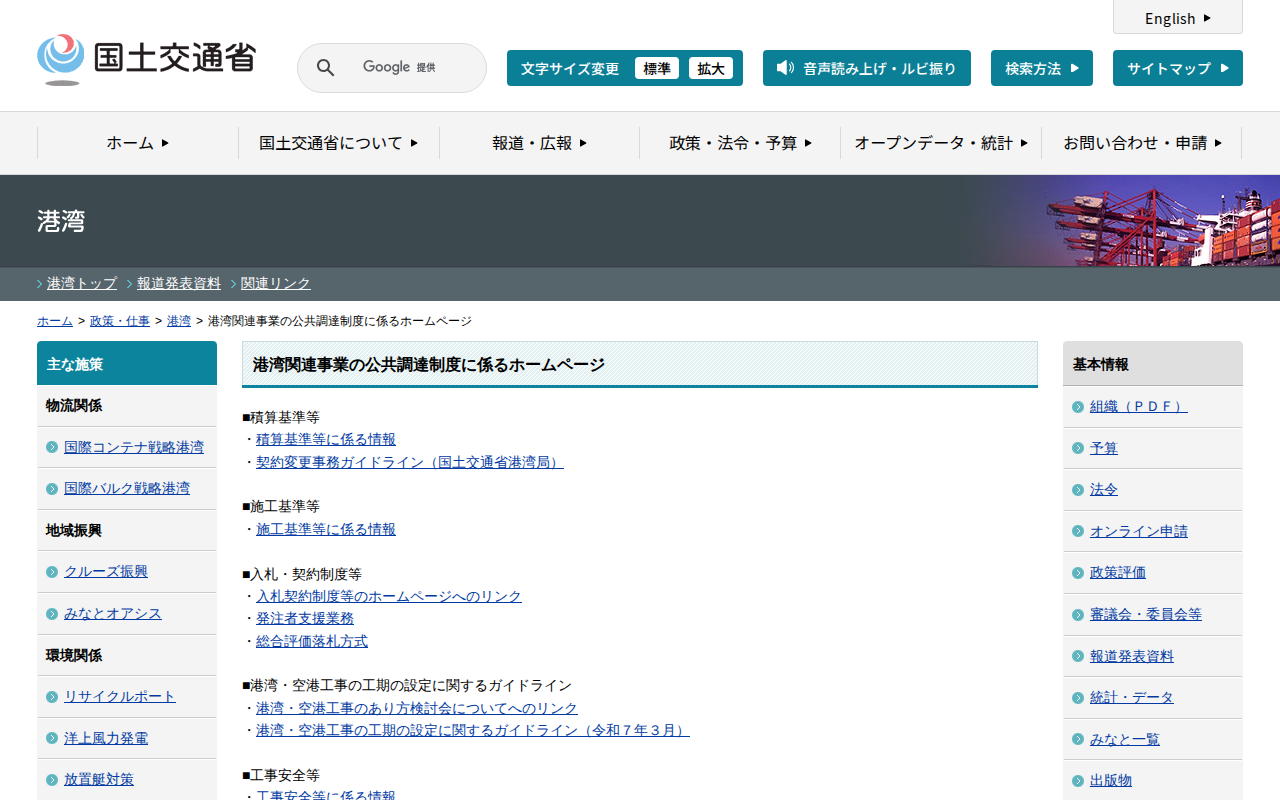Open the 港湾トップ sub-navigation link
The height and width of the screenshot is (800, 1280).
(82, 283)
